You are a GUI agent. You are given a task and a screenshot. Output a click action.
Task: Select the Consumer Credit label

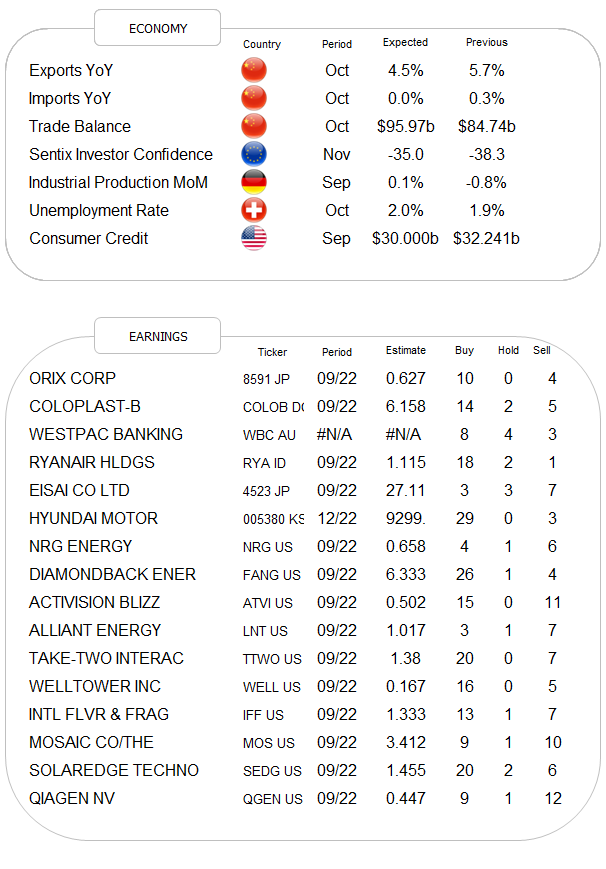89,238
